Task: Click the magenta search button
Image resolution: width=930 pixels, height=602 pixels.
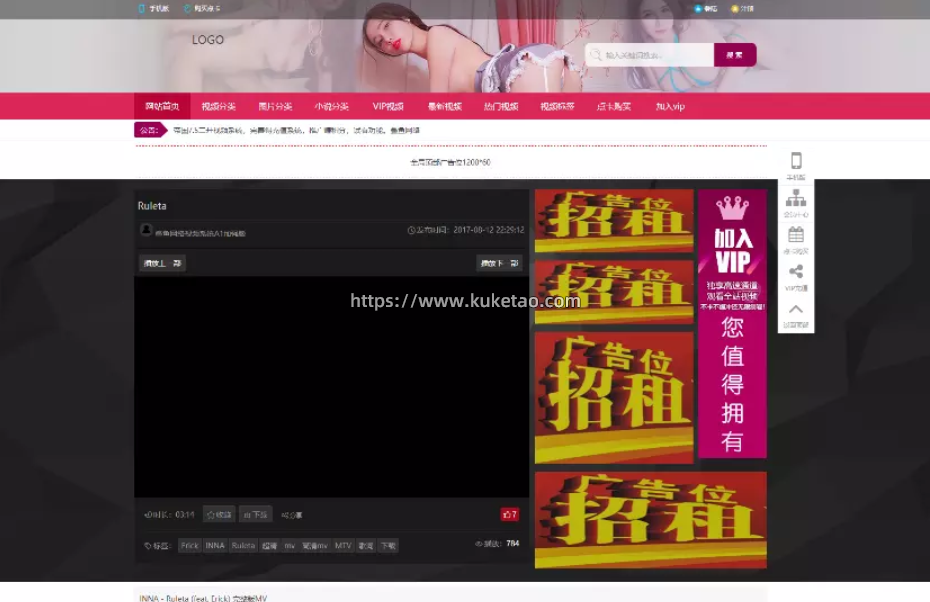Action: (735, 55)
